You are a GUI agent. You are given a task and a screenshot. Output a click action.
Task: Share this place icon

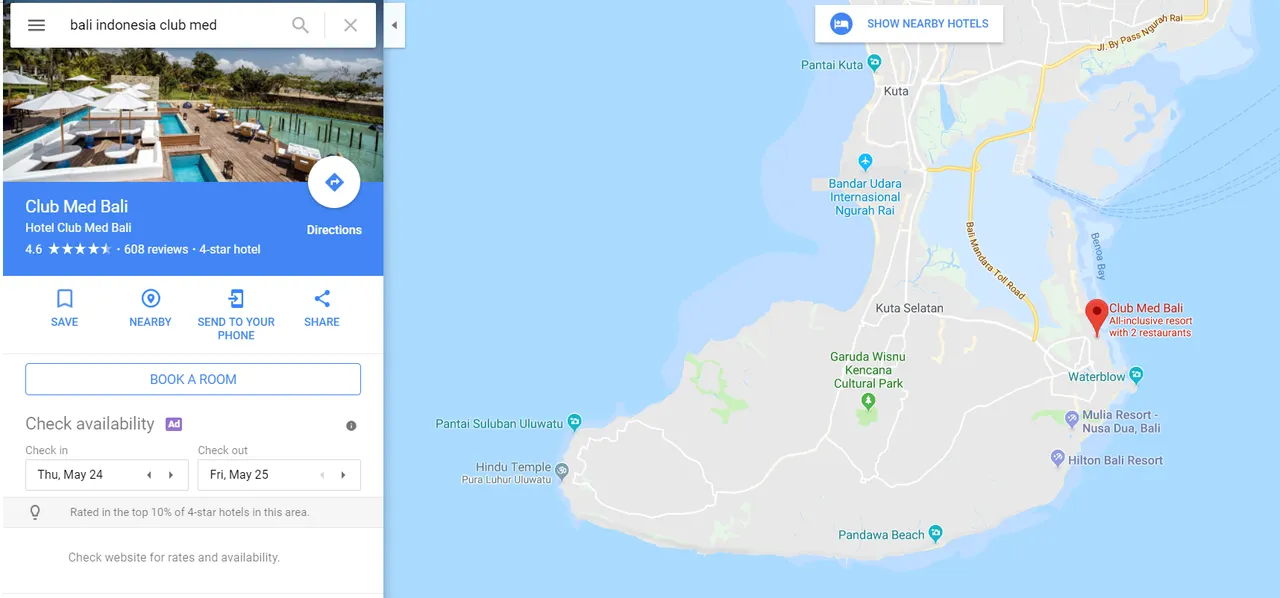point(322,298)
